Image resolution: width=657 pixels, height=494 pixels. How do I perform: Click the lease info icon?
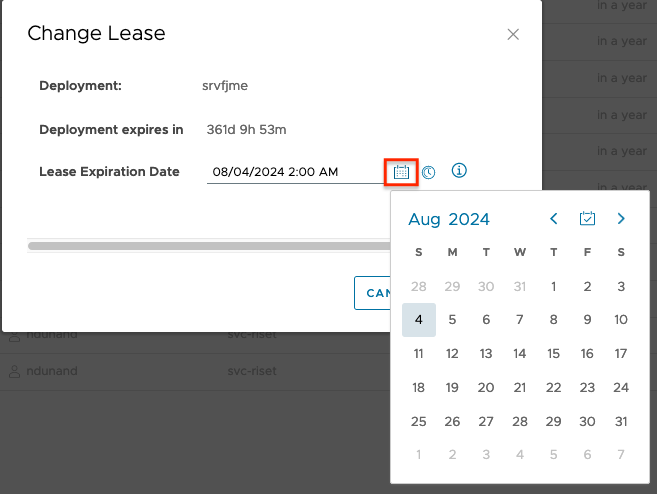(459, 171)
